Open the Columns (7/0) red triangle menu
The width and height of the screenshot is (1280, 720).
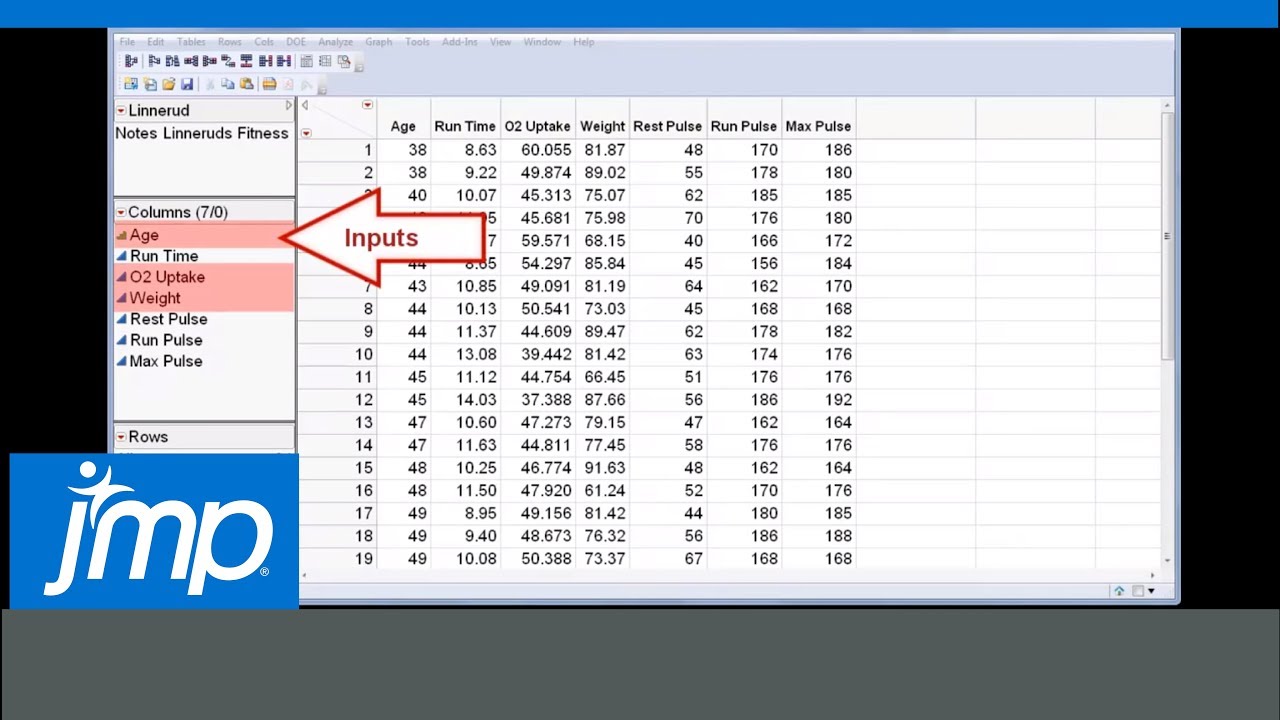(x=121, y=212)
